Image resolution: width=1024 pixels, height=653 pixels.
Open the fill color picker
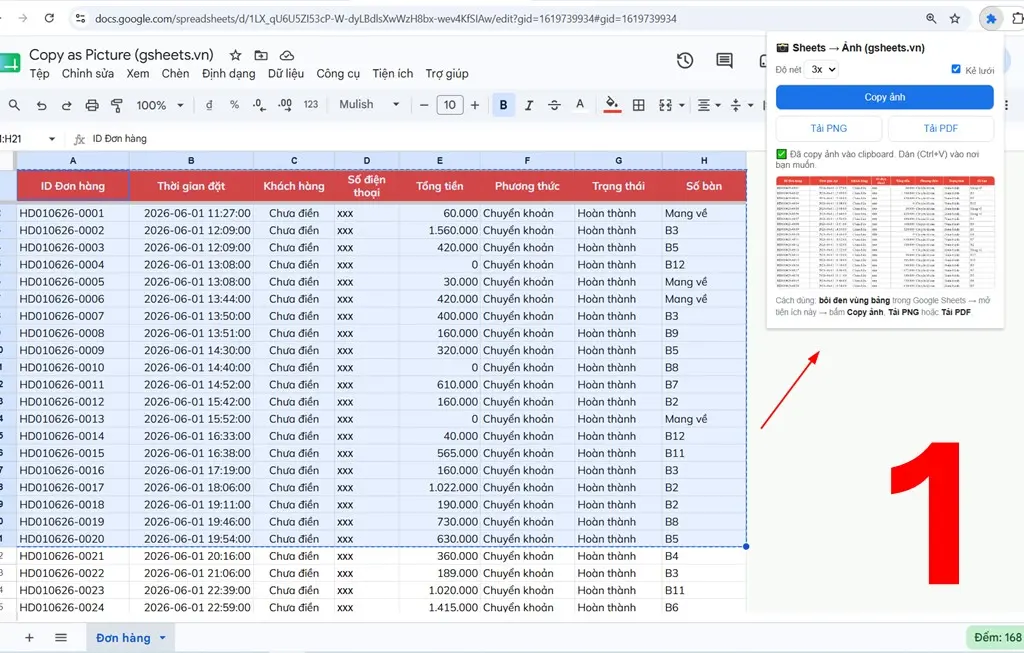(612, 104)
